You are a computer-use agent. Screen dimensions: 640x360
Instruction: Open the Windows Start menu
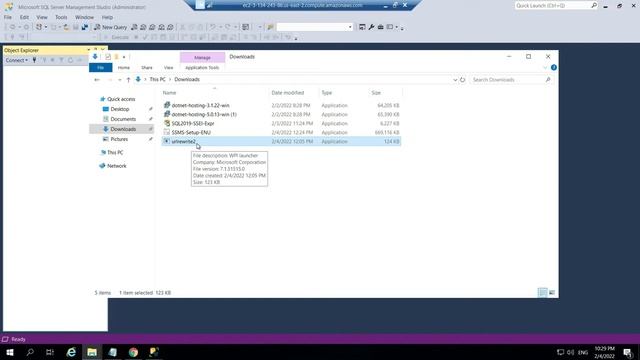10,352
